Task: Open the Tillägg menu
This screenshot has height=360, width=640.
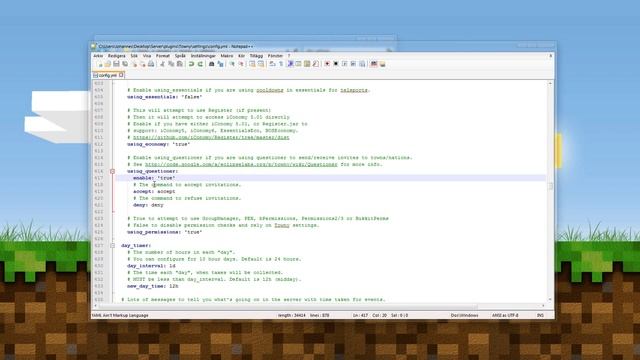Action: 256,56
